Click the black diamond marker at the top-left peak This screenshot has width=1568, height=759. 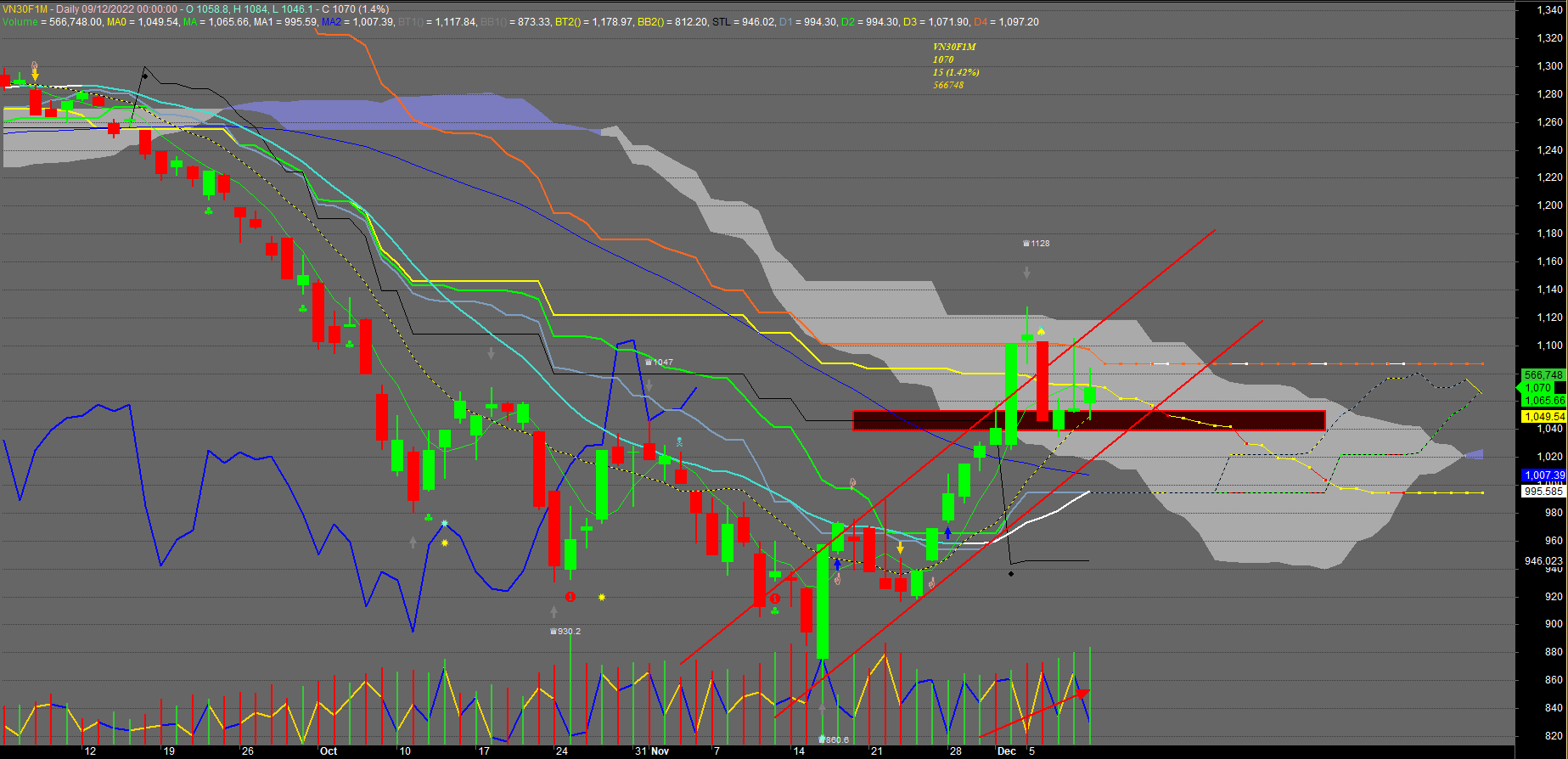point(144,76)
